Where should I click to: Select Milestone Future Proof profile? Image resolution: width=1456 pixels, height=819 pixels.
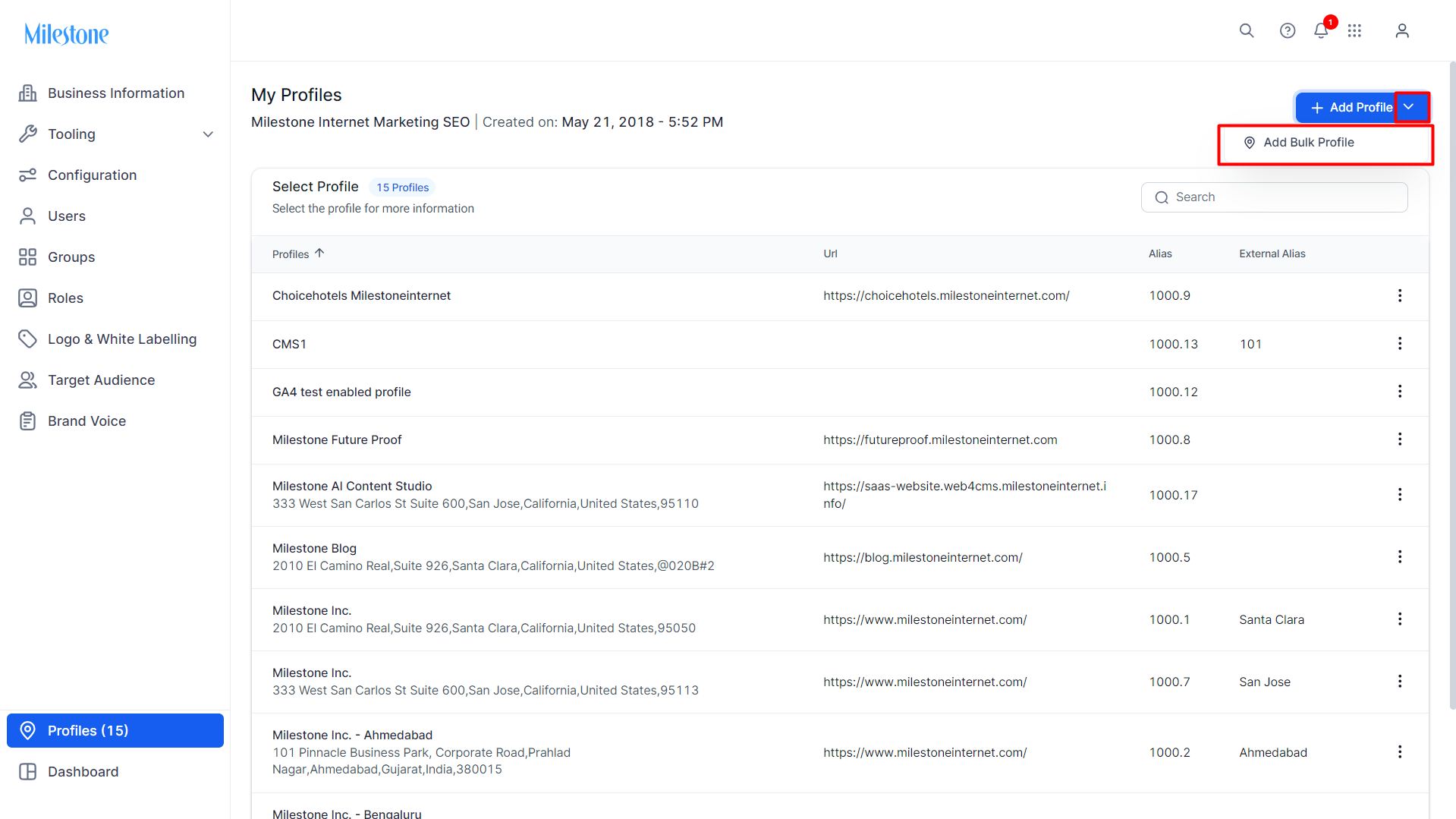(x=337, y=439)
